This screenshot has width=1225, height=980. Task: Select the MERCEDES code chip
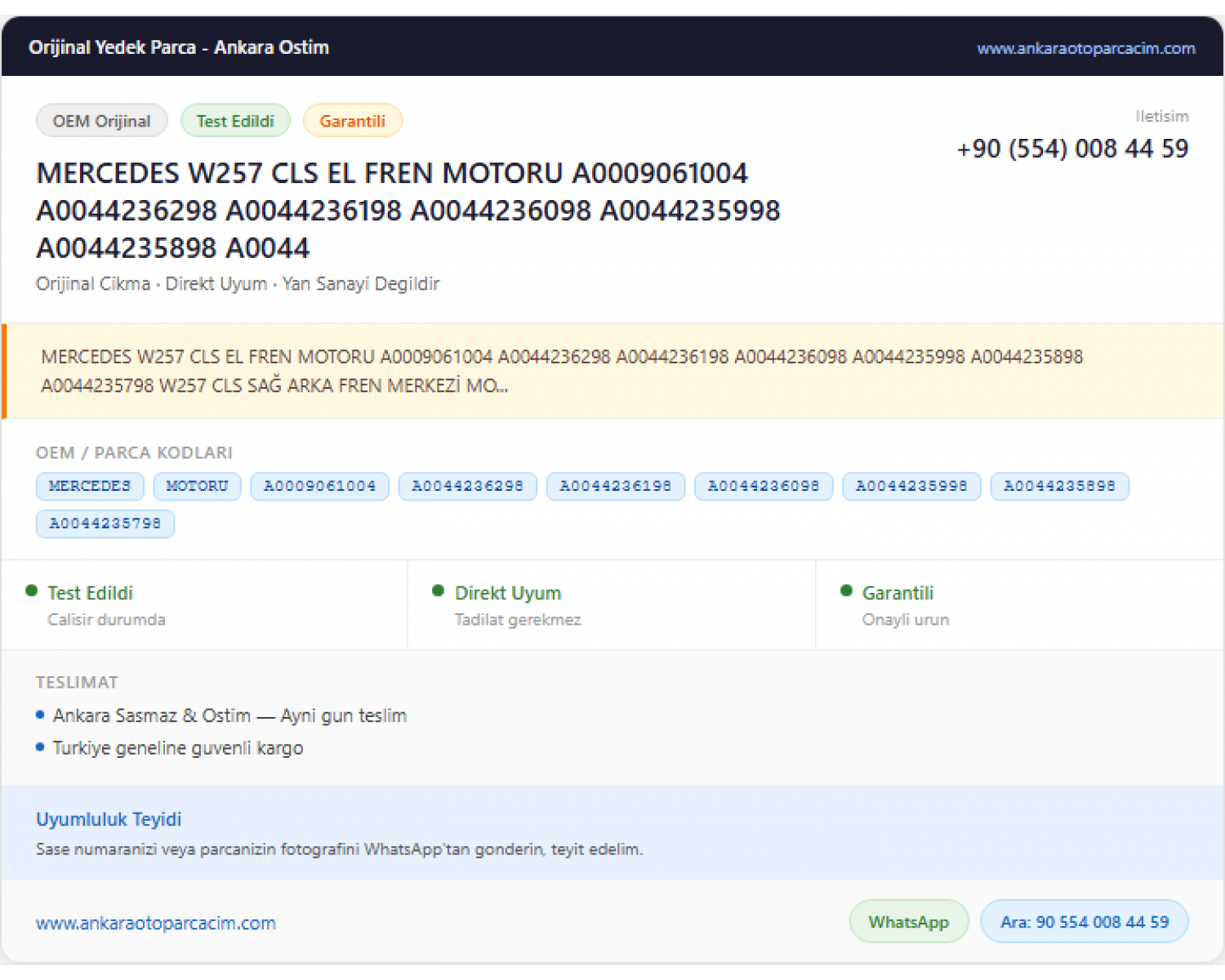90,486
